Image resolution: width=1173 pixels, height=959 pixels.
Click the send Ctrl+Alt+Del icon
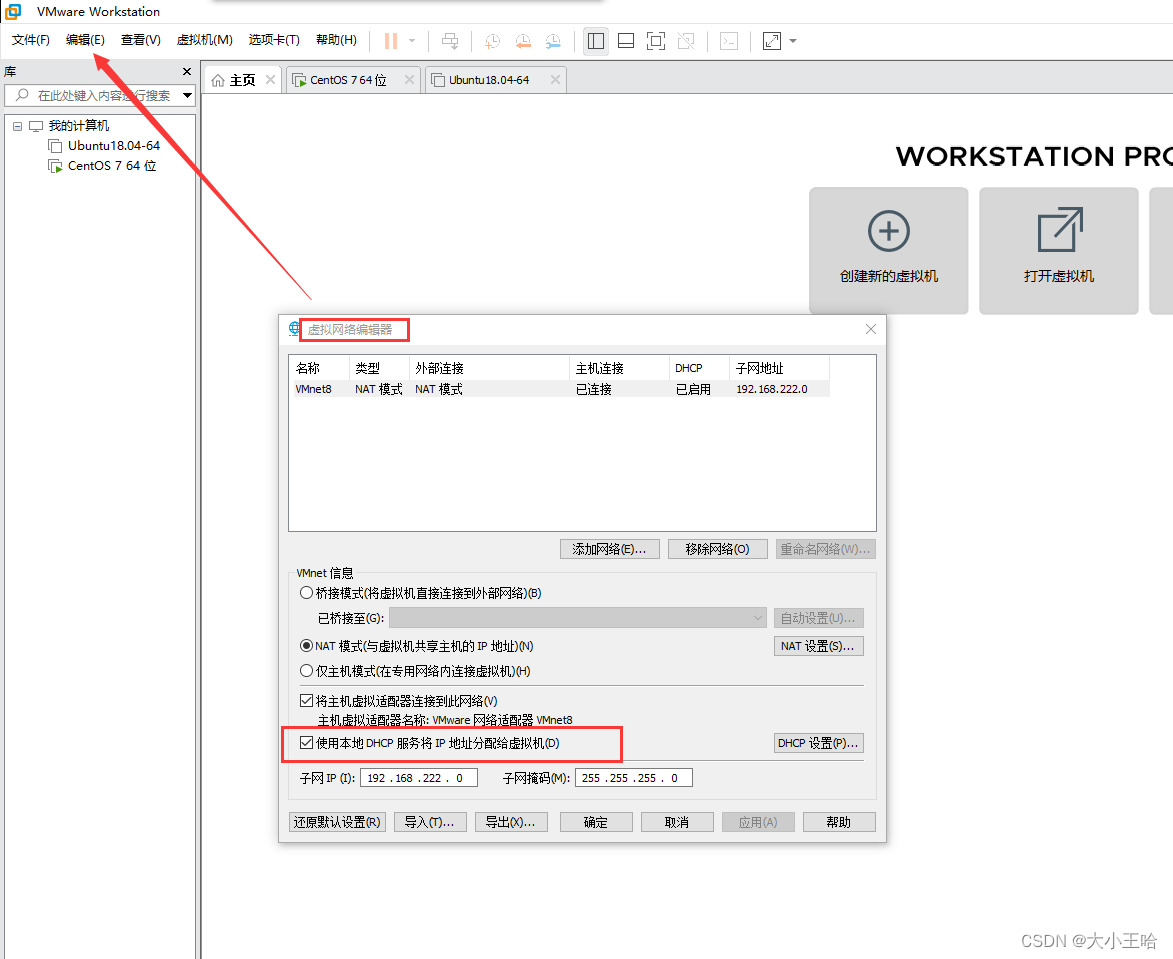[450, 41]
